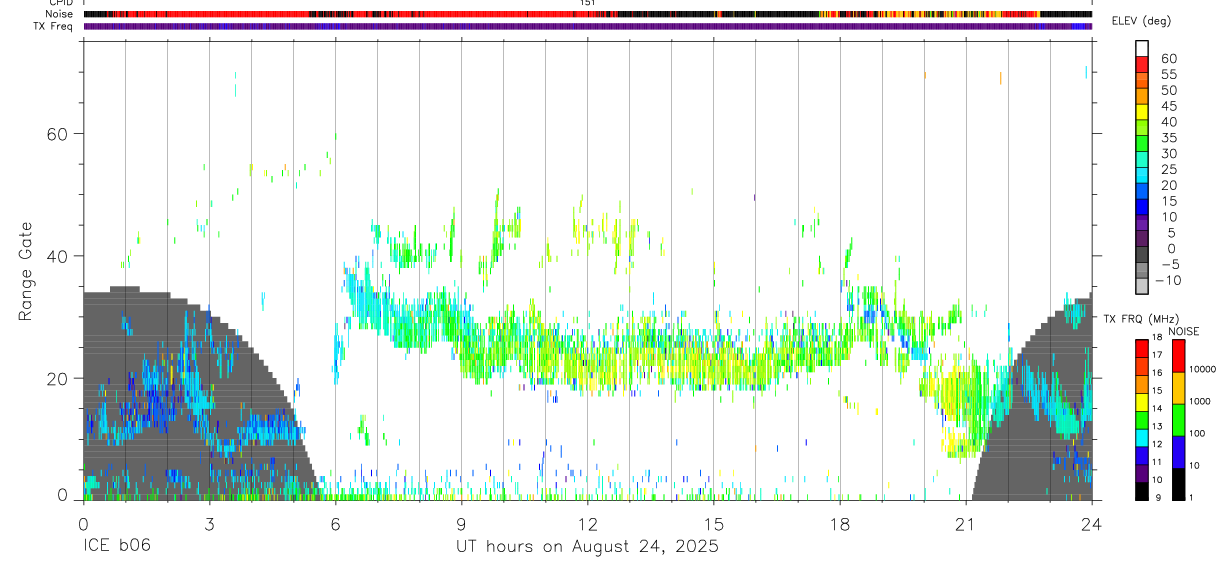Click the cyan TX FRQ swatch between 12 and 13
The image size is (1228, 567).
point(1142,436)
